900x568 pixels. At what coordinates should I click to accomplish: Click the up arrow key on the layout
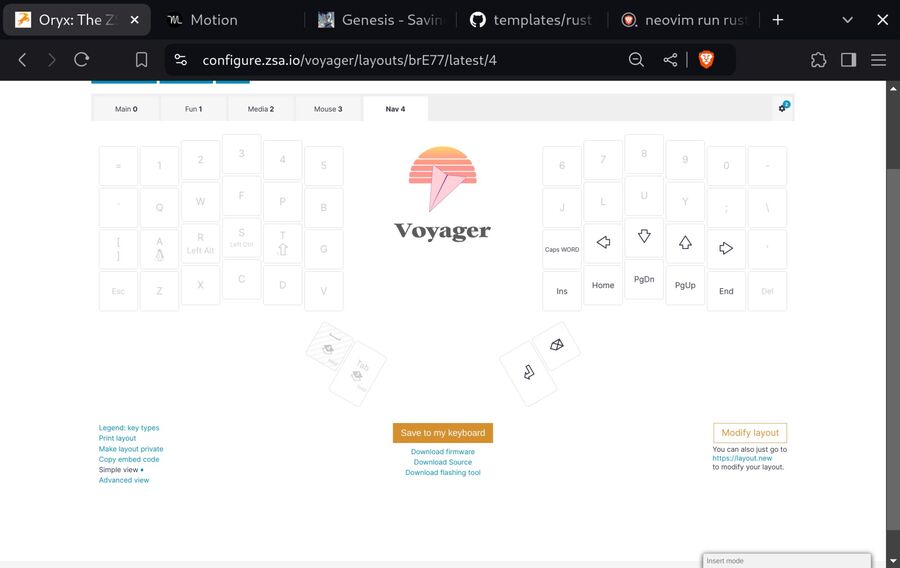pyautogui.click(x=685, y=243)
